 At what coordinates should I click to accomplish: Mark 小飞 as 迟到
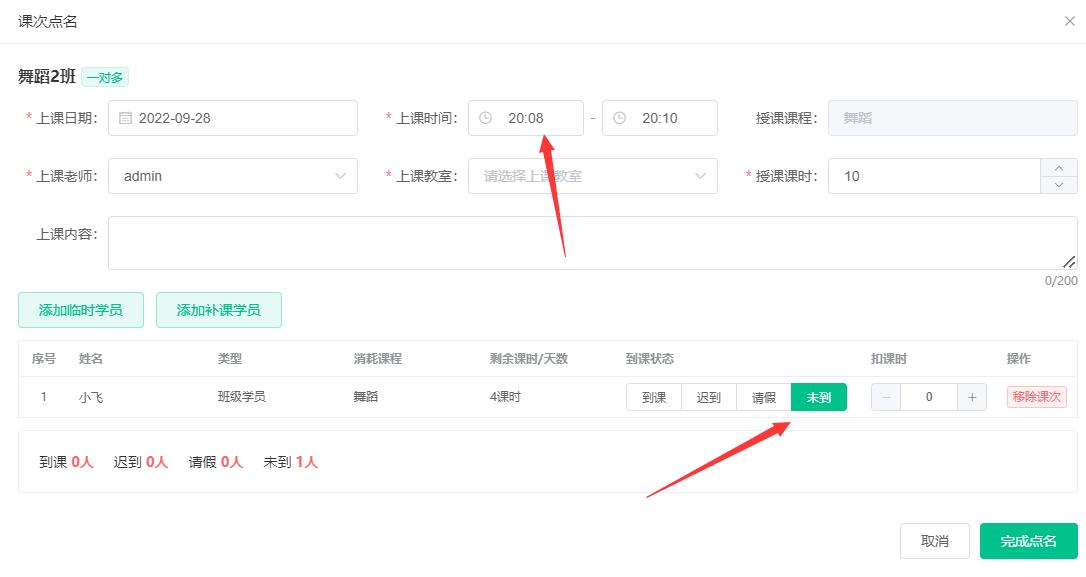[709, 396]
